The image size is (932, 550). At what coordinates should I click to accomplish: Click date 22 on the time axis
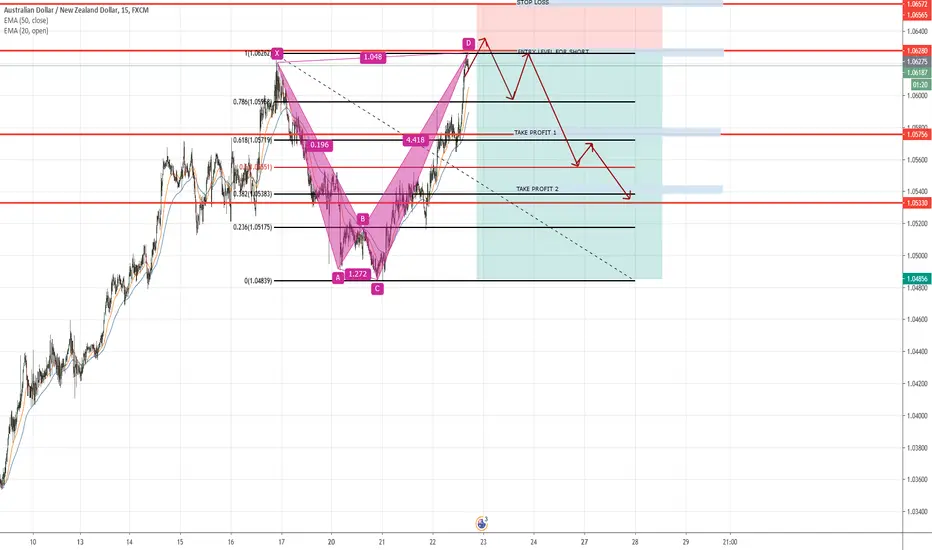[x=432, y=542]
